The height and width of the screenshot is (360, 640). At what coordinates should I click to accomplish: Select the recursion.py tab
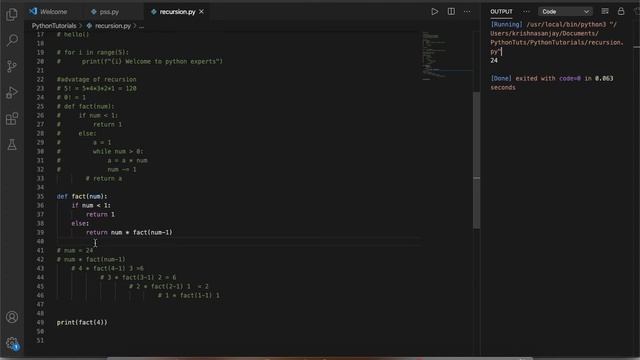[x=177, y=12]
